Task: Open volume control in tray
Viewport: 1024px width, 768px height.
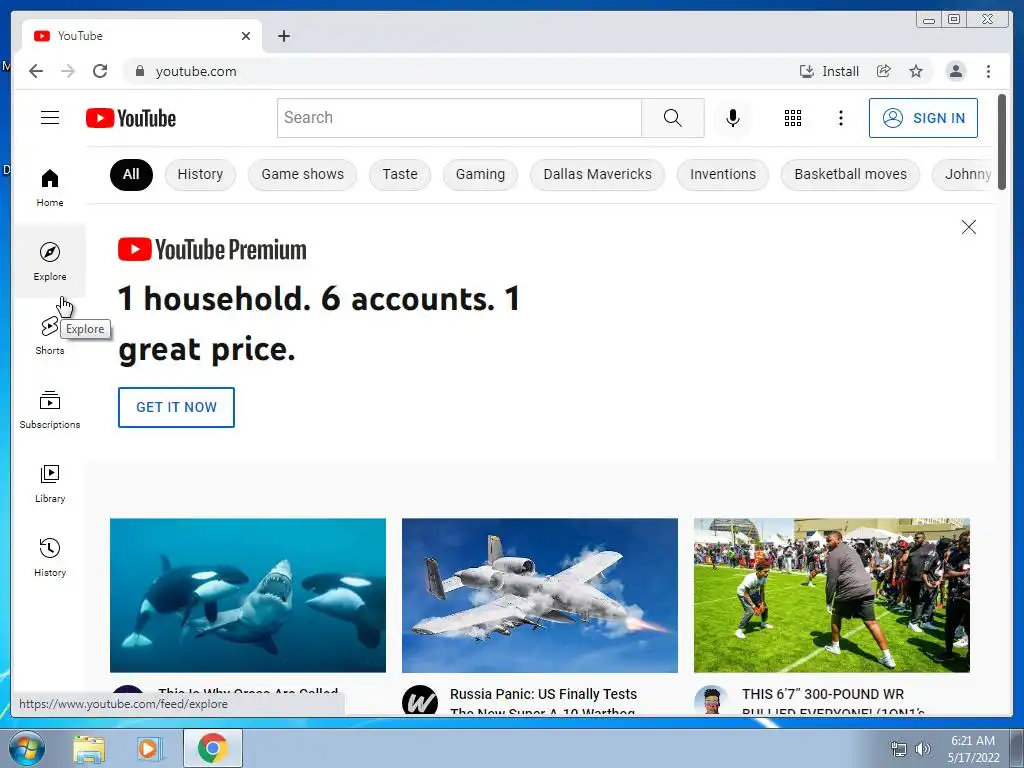Action: coord(923,749)
